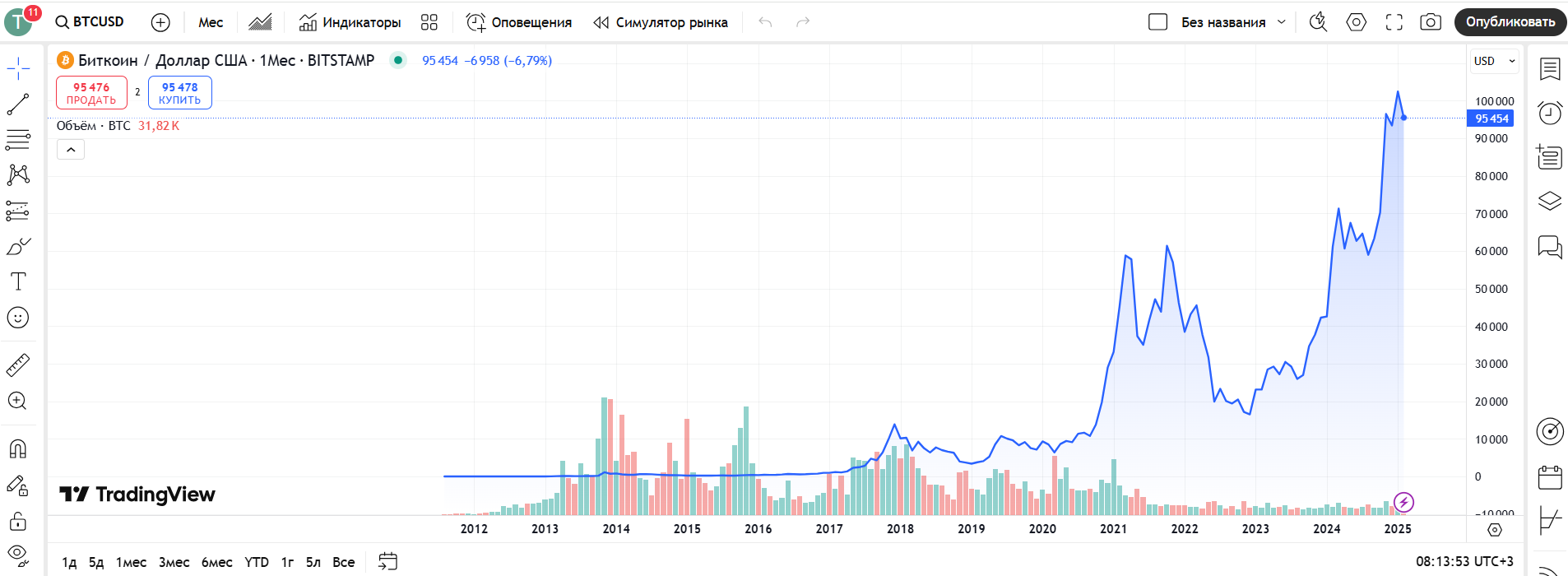Click the ruler measure tool
This screenshot has width=1568, height=576.
click(x=18, y=365)
